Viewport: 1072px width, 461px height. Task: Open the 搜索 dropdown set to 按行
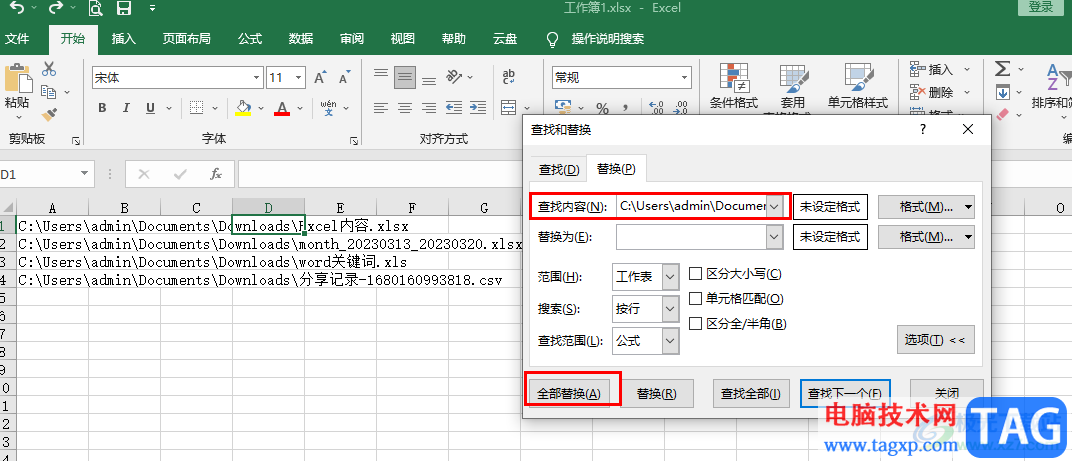(x=671, y=309)
